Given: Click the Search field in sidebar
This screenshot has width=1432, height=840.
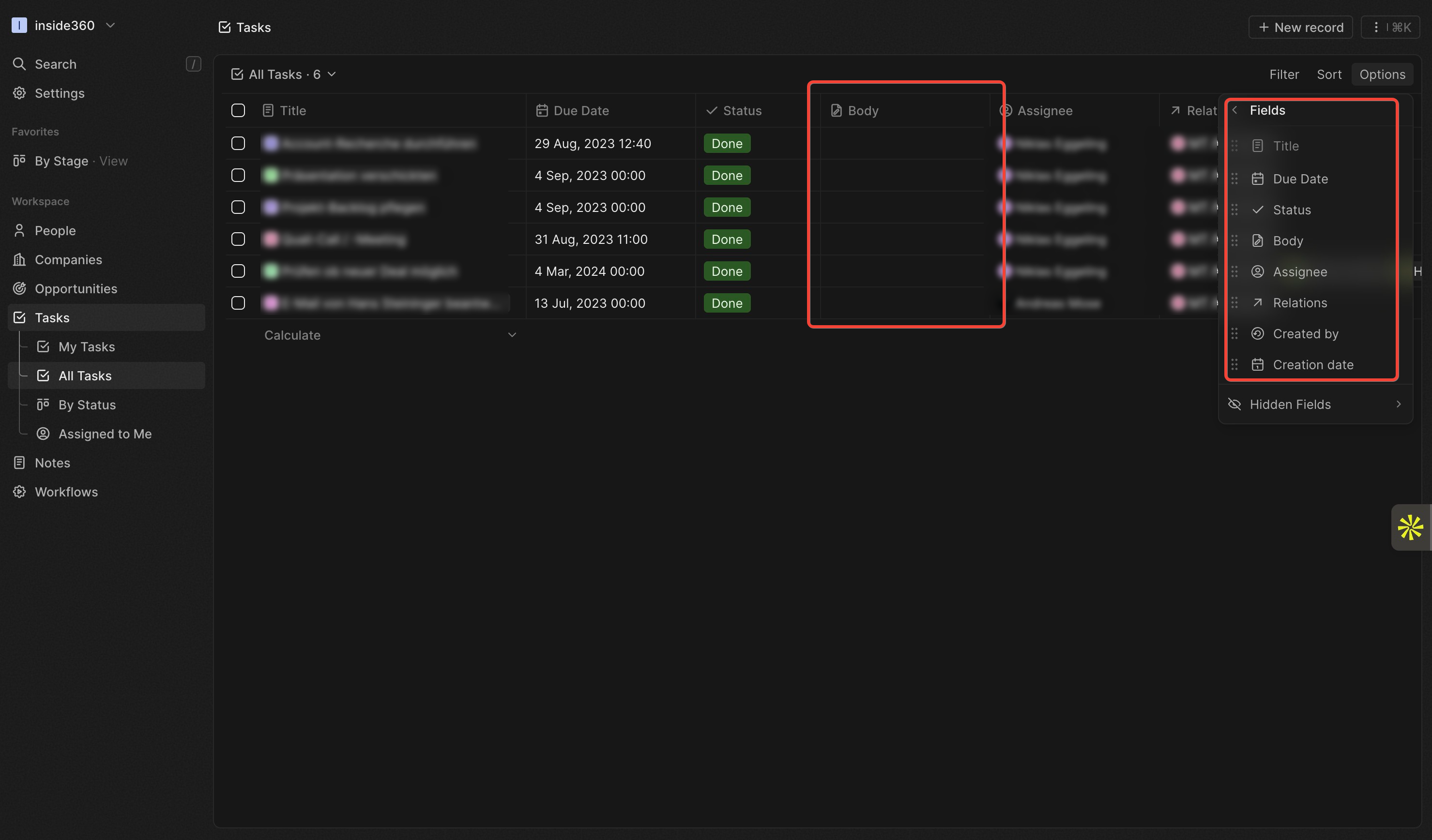Looking at the screenshot, I should 56,64.
